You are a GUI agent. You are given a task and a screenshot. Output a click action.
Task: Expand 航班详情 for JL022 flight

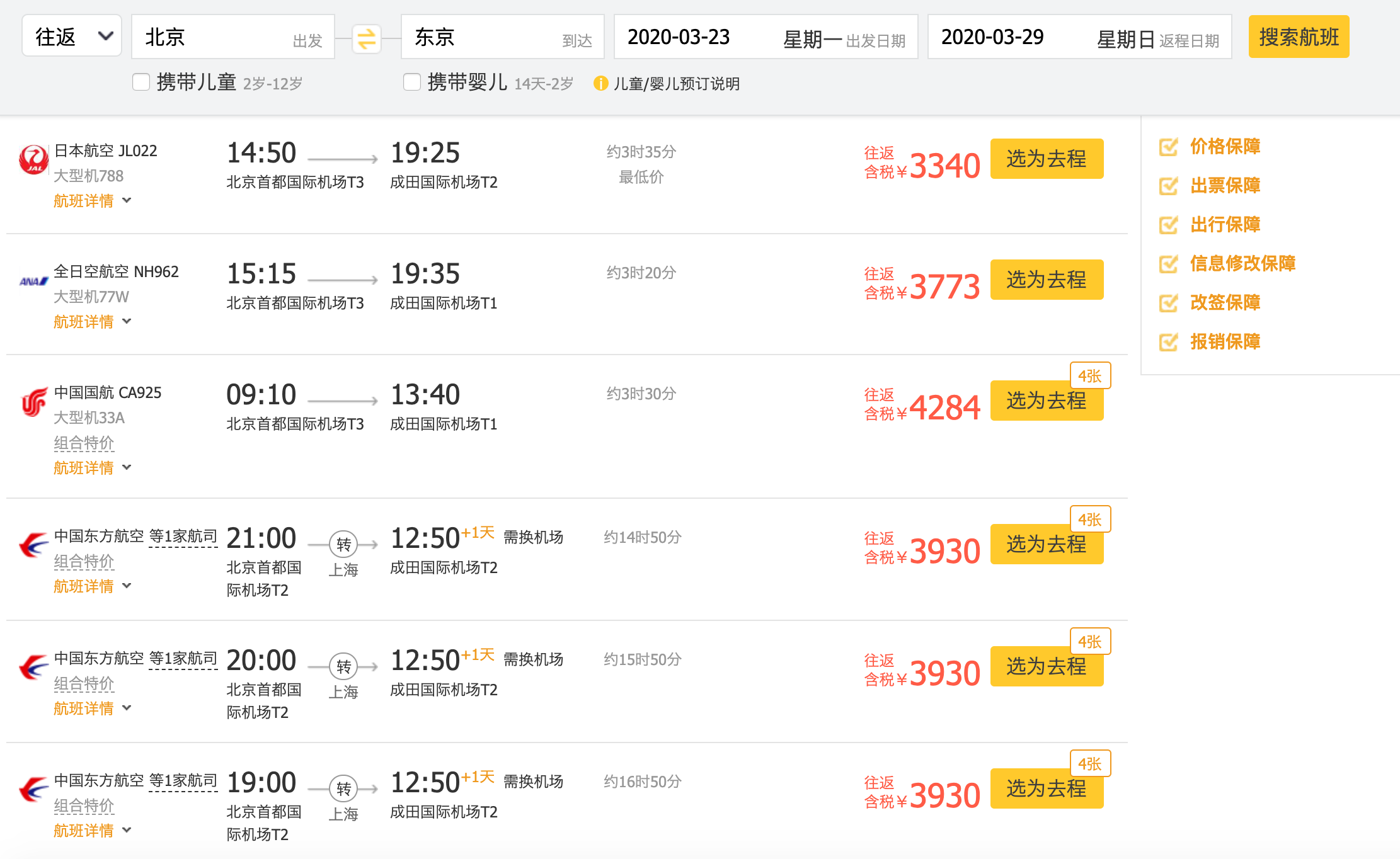point(92,201)
